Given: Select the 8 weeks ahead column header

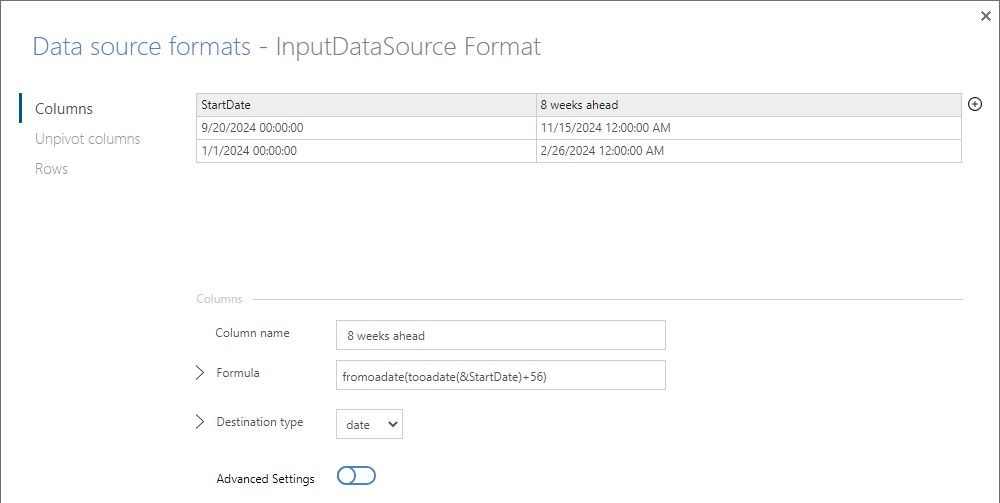Looking at the screenshot, I should 749,105.
